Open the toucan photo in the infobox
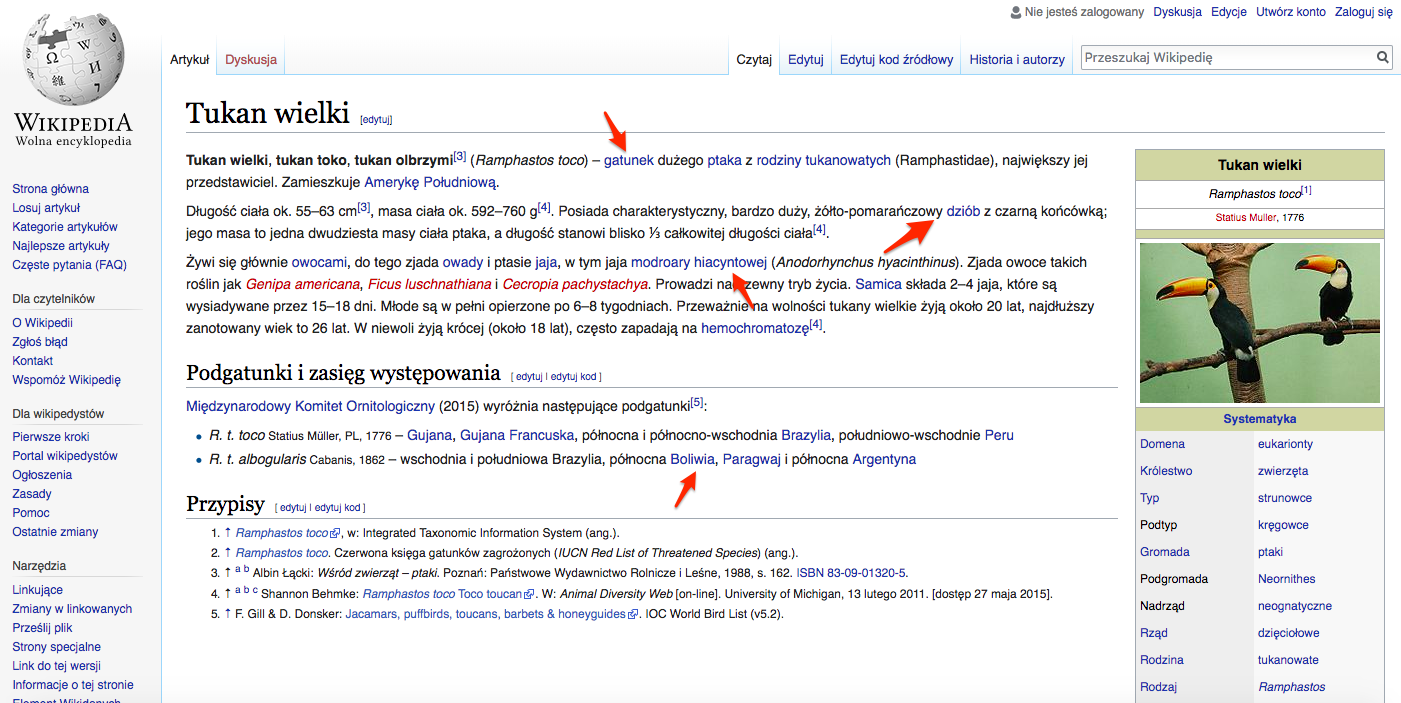This screenshot has height=703, width=1401. (1259, 322)
